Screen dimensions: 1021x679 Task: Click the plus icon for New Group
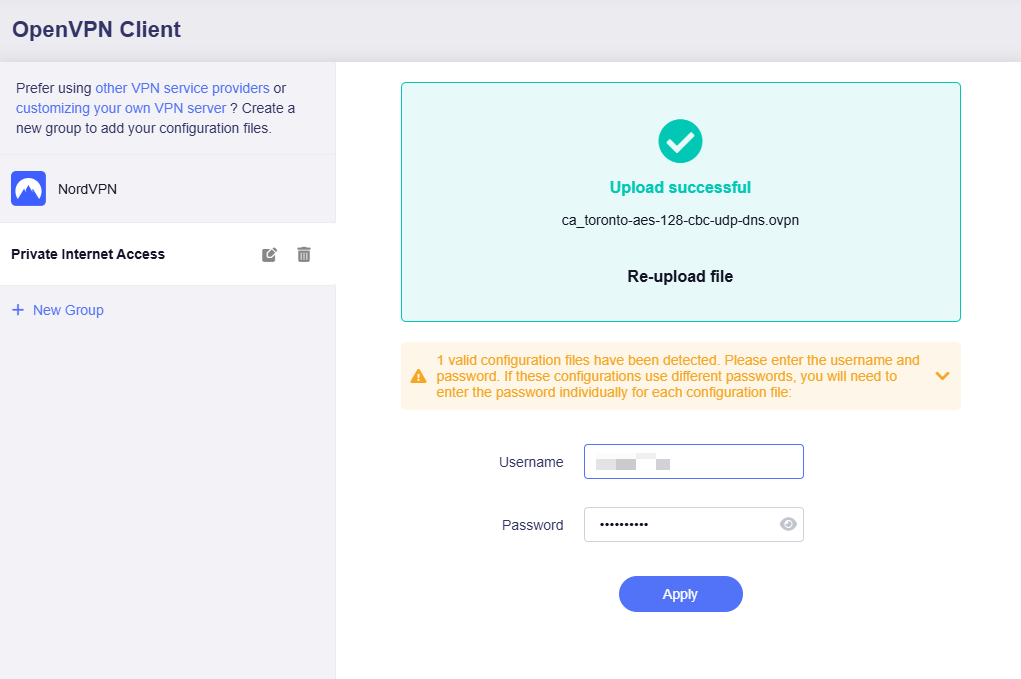[x=18, y=310]
